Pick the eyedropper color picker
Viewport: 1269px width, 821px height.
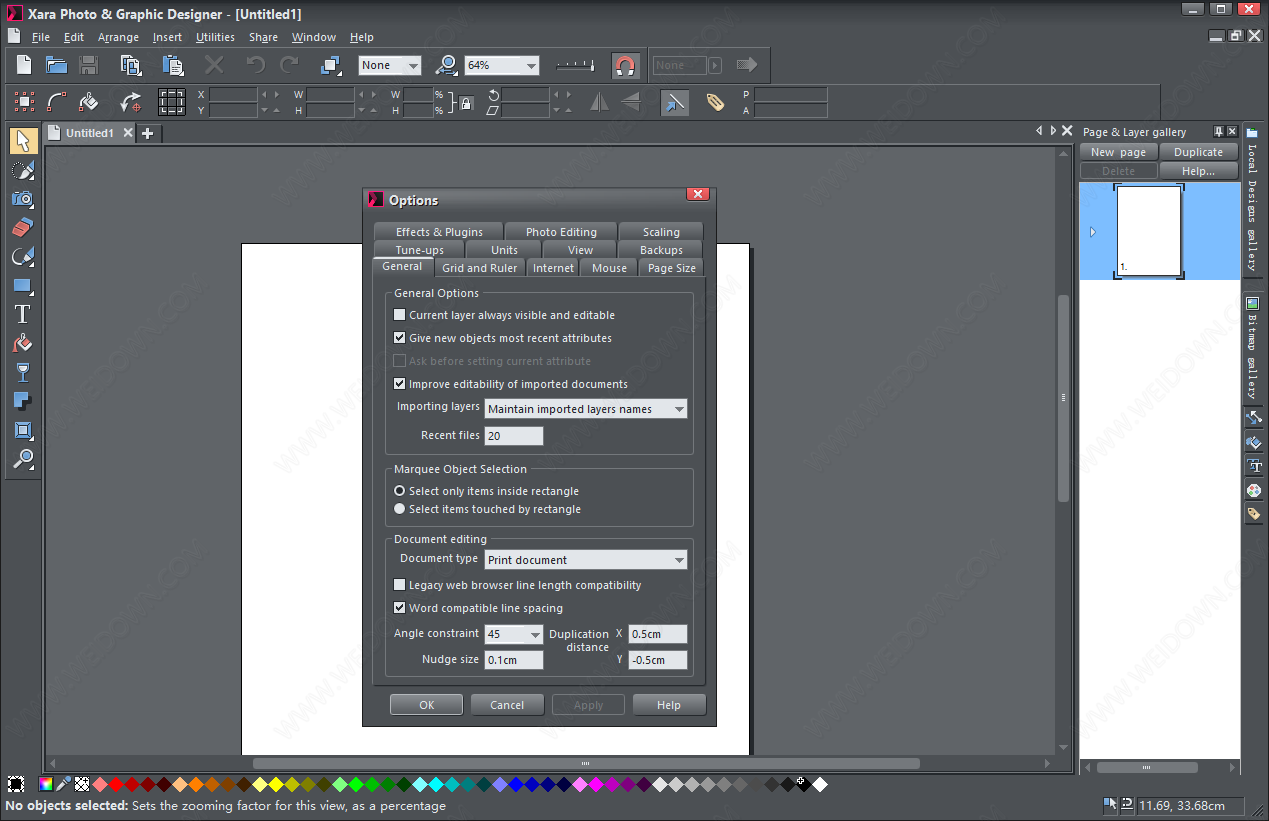coord(63,784)
